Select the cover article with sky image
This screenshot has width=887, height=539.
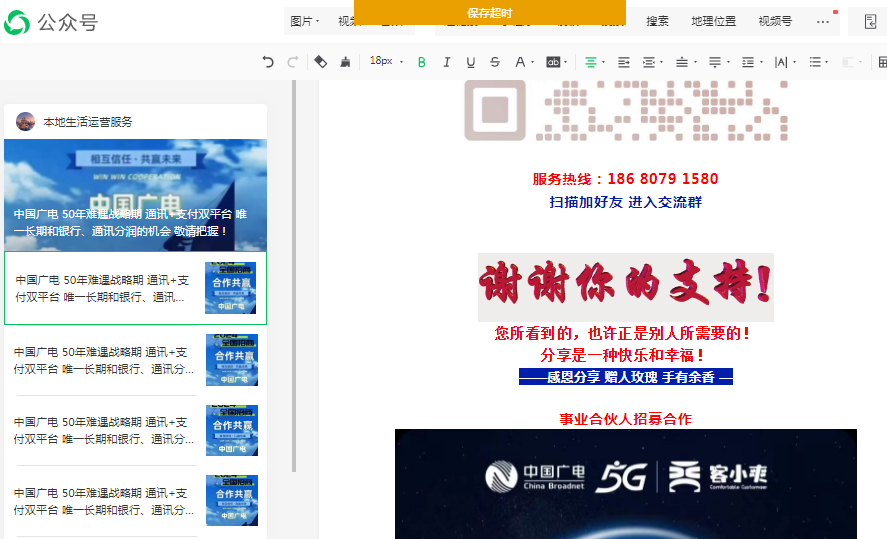(x=135, y=195)
